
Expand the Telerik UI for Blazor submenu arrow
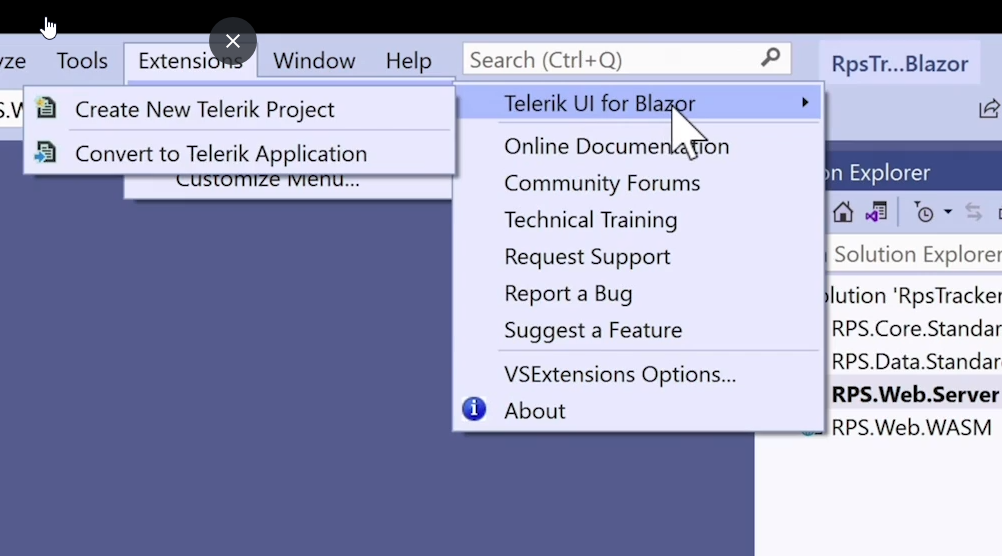tap(805, 102)
